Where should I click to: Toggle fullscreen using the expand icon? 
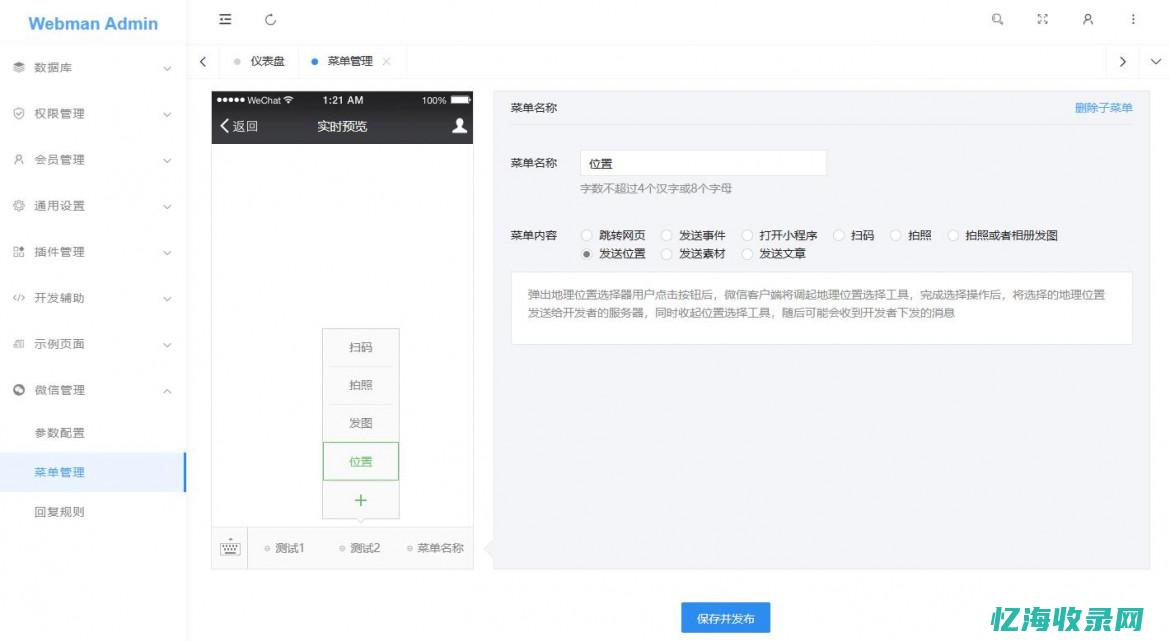click(x=1042, y=19)
